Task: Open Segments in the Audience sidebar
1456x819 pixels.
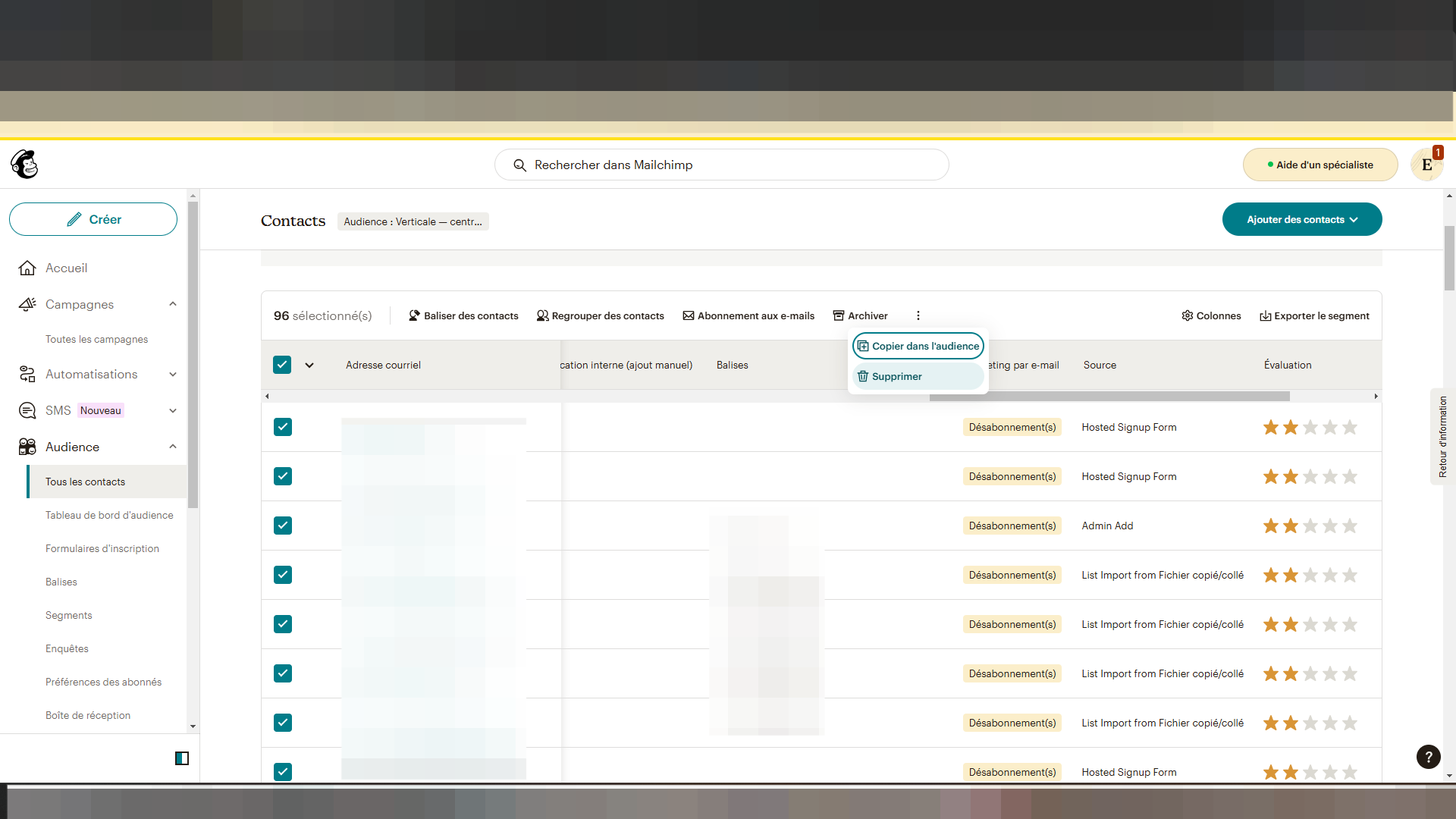Action: [69, 615]
